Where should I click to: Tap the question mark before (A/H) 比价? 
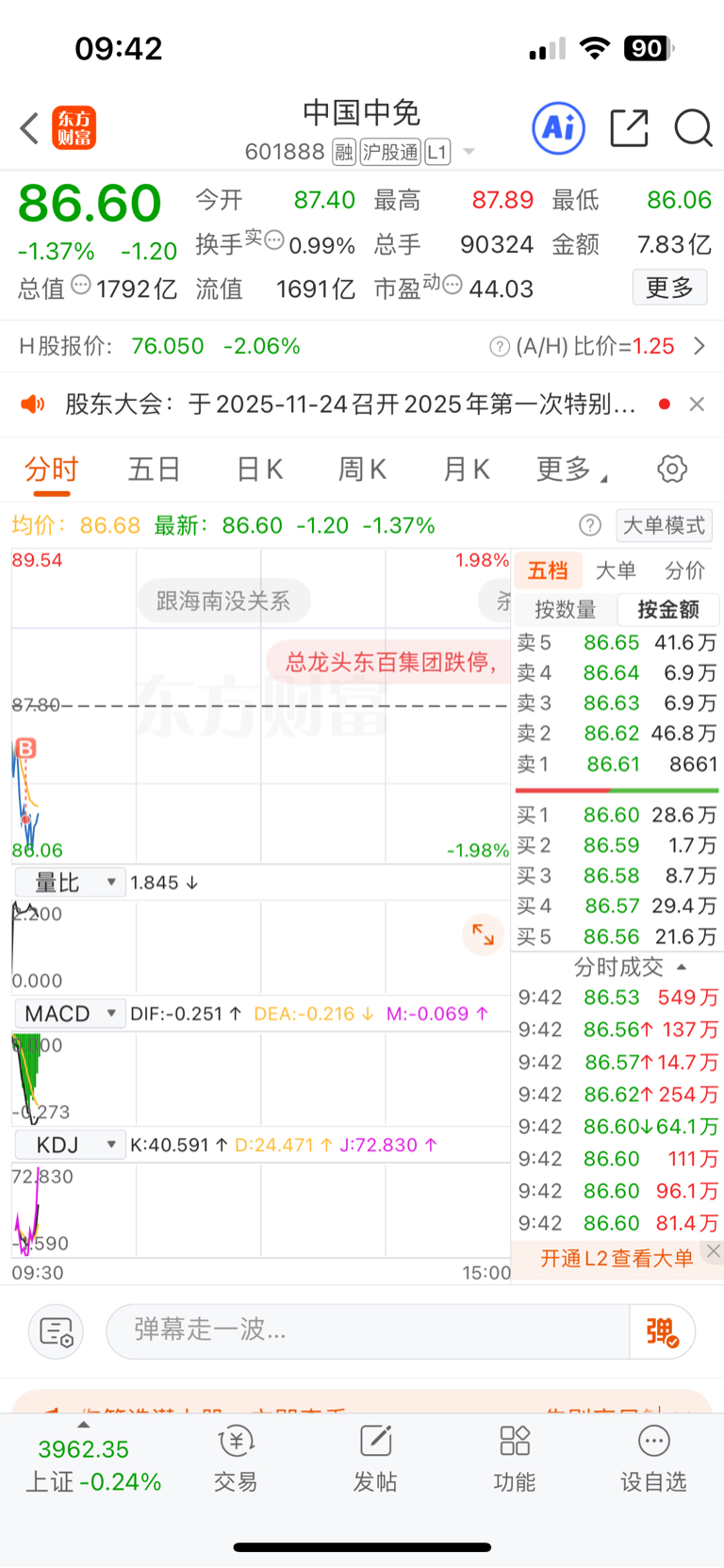click(x=500, y=347)
